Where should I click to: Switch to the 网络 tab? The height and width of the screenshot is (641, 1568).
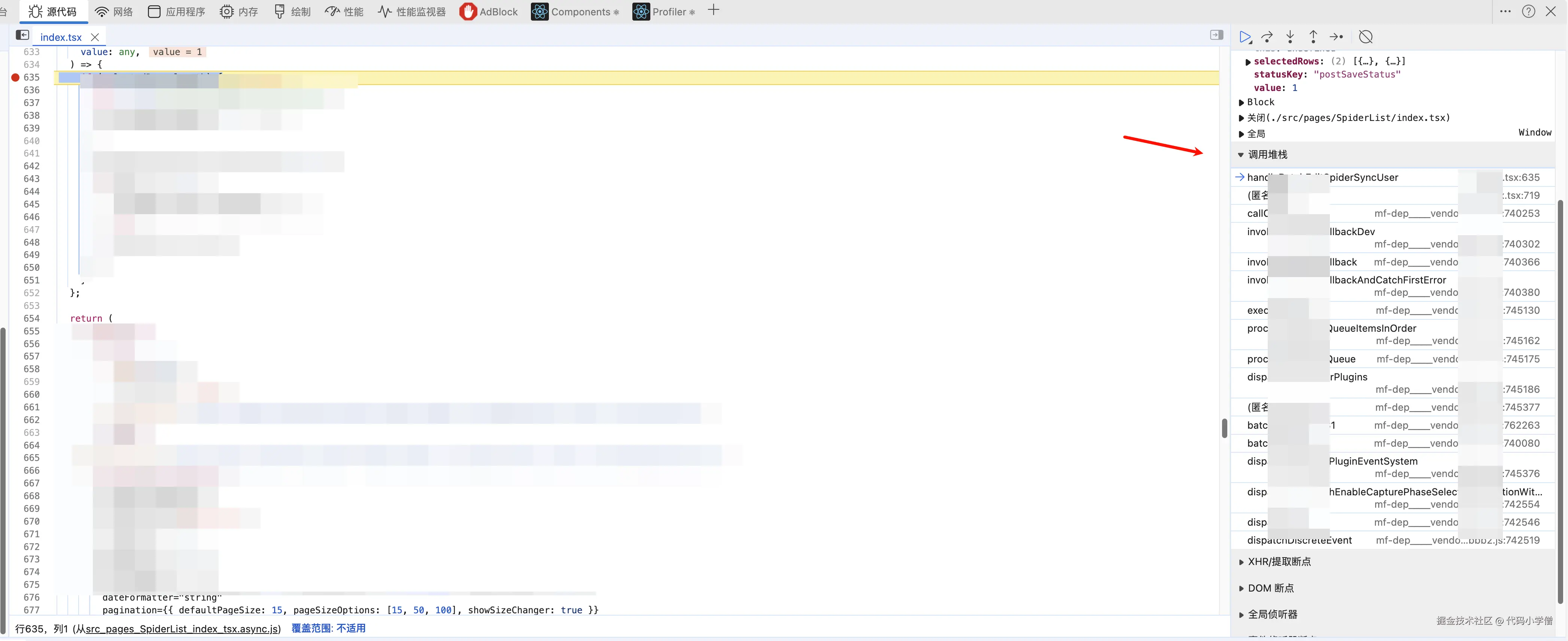(115, 12)
